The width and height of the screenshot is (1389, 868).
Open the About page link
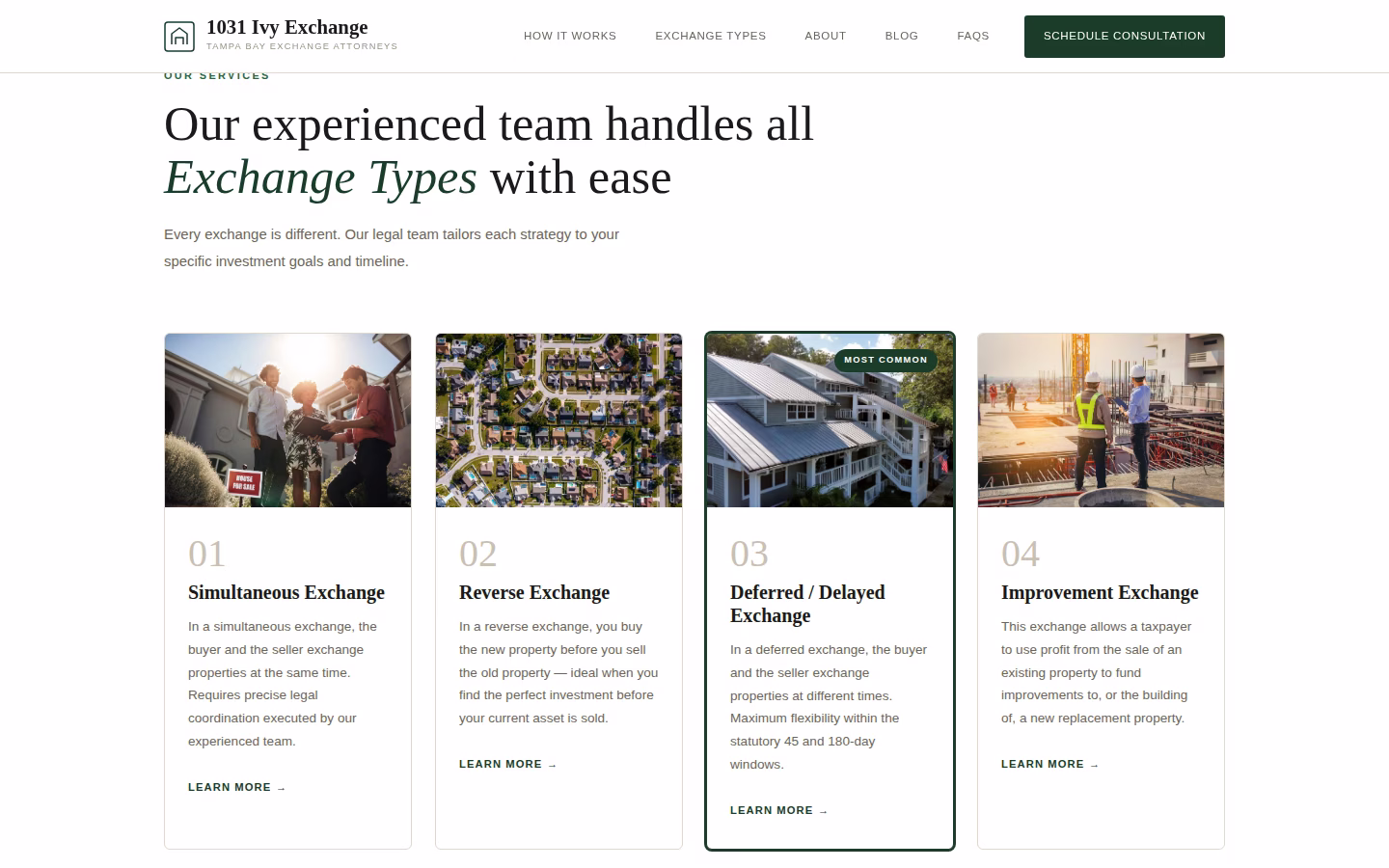(825, 36)
